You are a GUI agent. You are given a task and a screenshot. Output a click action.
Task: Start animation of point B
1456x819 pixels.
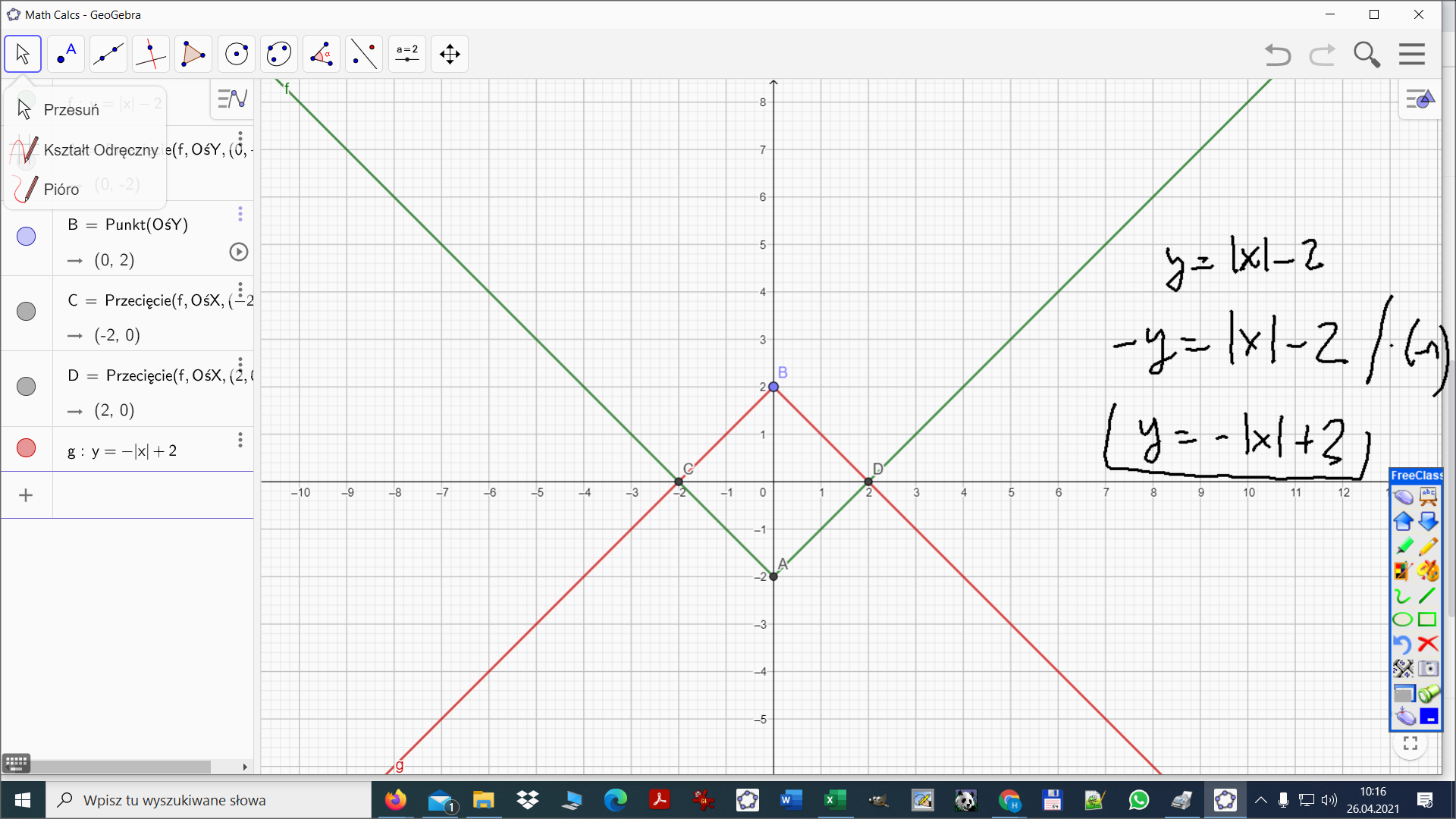(239, 252)
